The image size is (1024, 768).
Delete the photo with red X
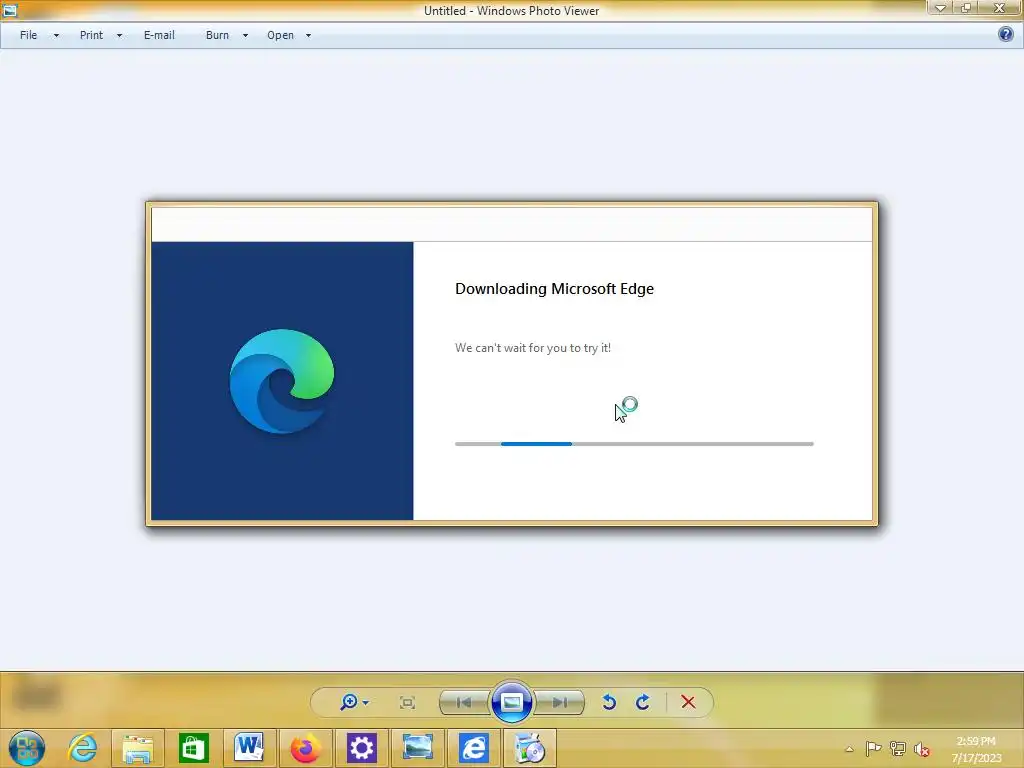click(688, 702)
